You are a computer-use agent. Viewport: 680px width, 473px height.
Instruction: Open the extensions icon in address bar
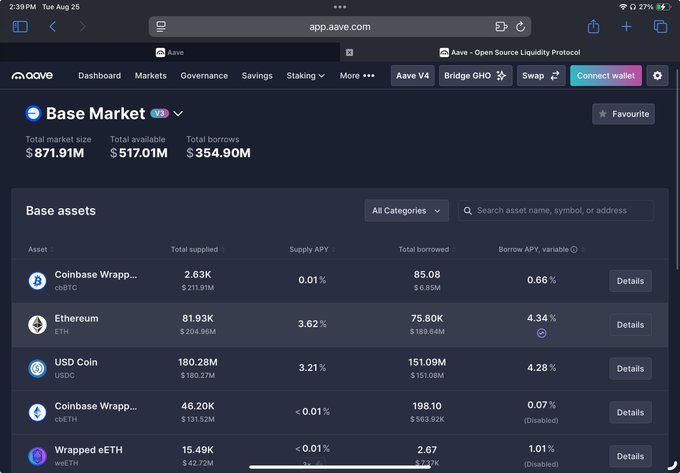tap(501, 27)
